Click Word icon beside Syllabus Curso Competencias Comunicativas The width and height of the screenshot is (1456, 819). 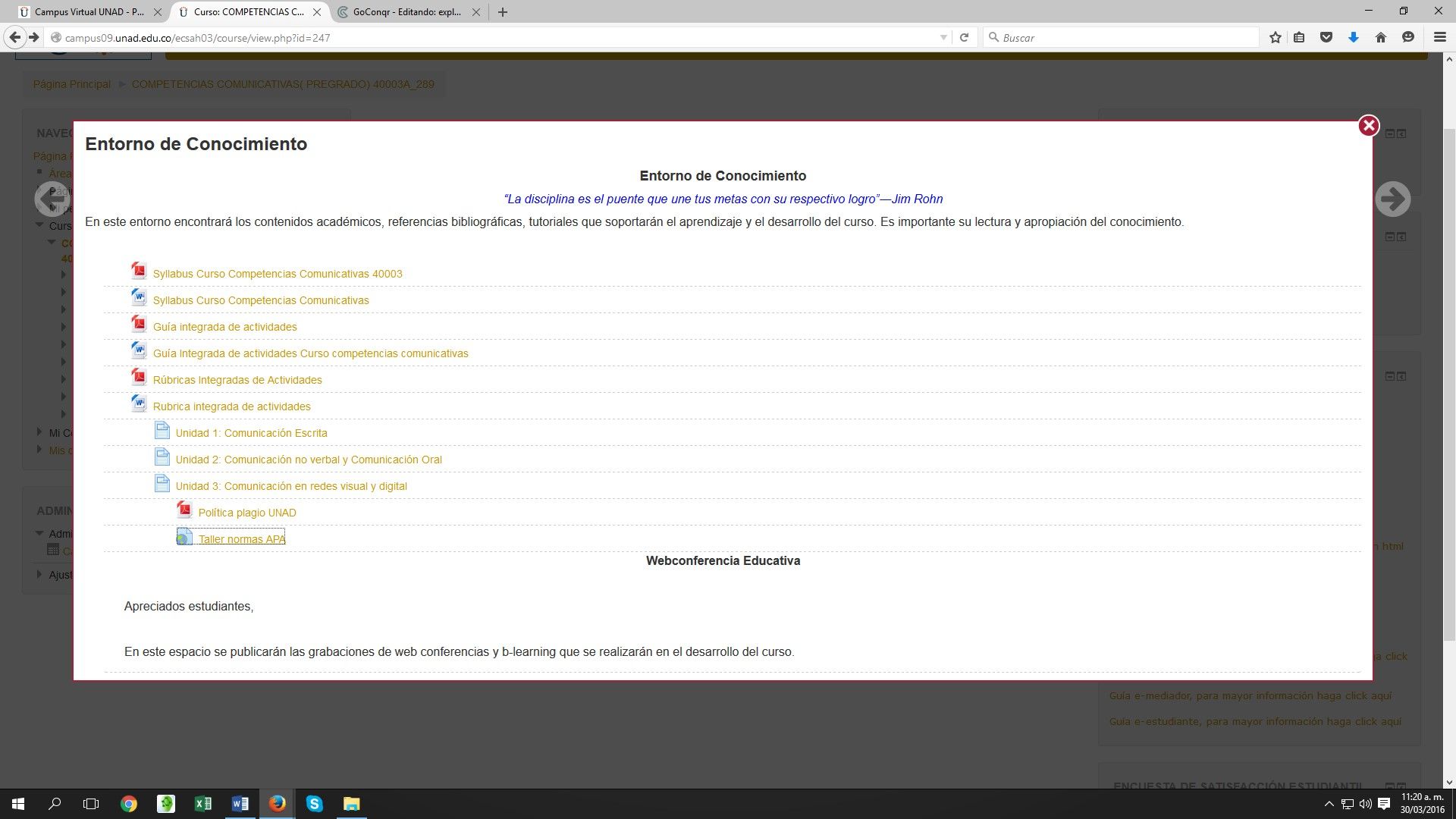pos(139,297)
